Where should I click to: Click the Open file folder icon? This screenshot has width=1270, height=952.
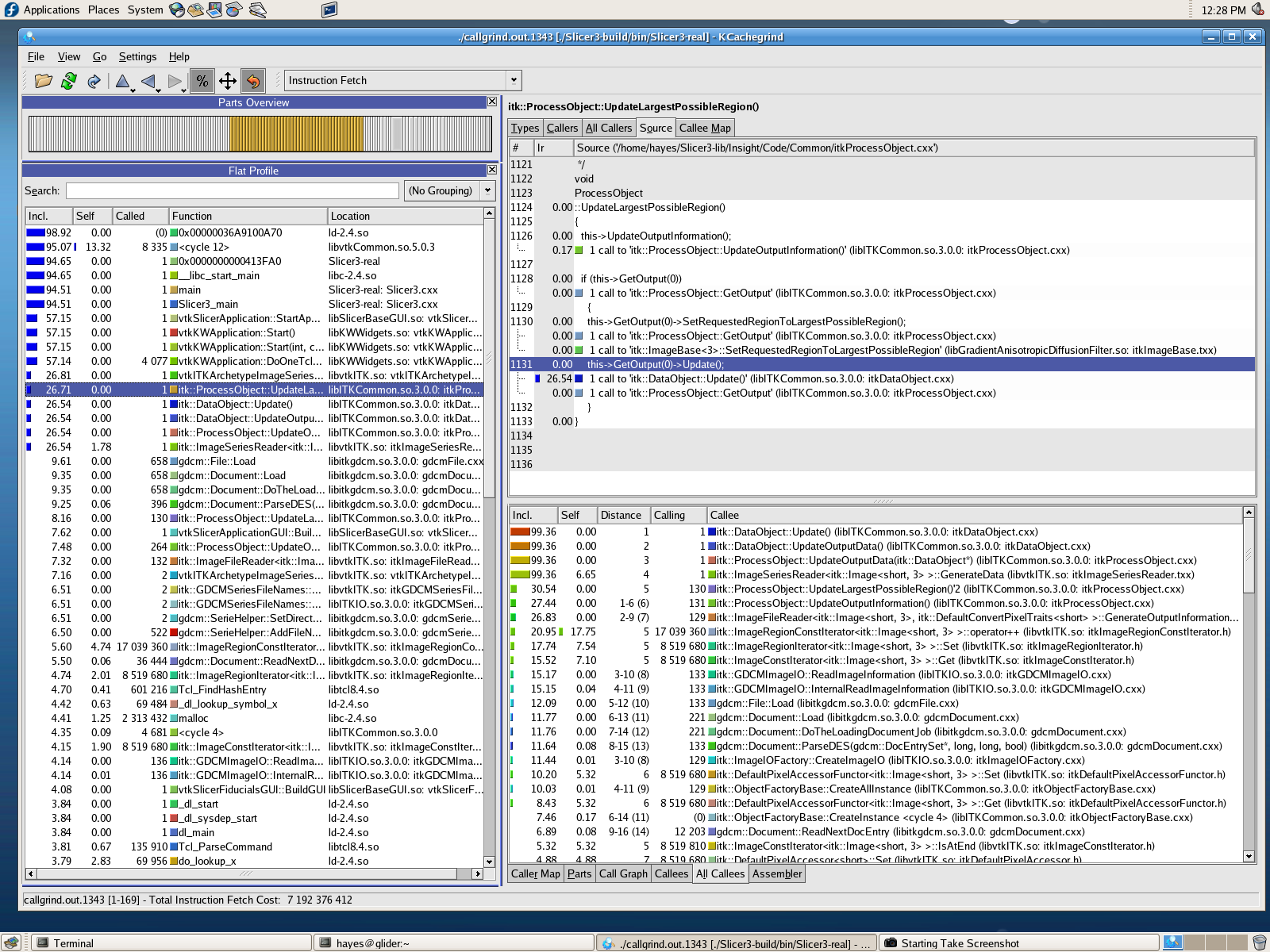point(44,81)
